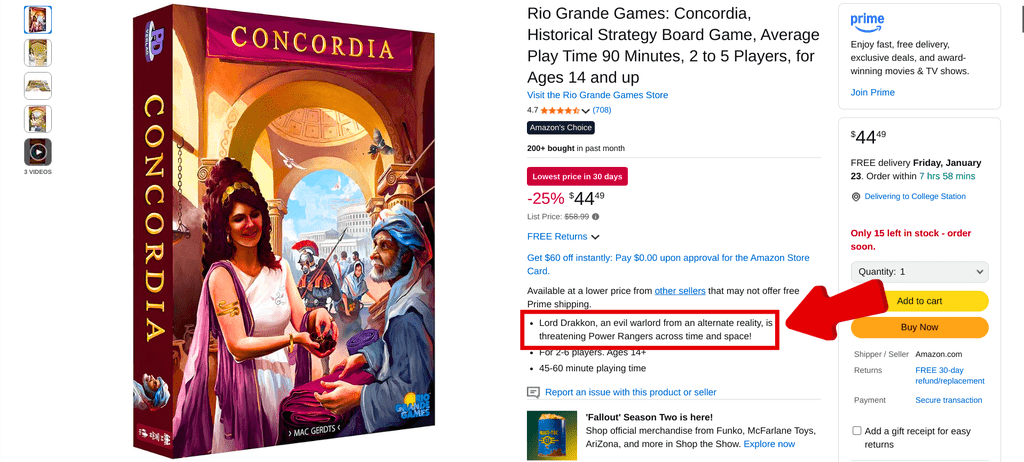Click the report issue speech bubble icon
The width and height of the screenshot is (1024, 462).
534,392
